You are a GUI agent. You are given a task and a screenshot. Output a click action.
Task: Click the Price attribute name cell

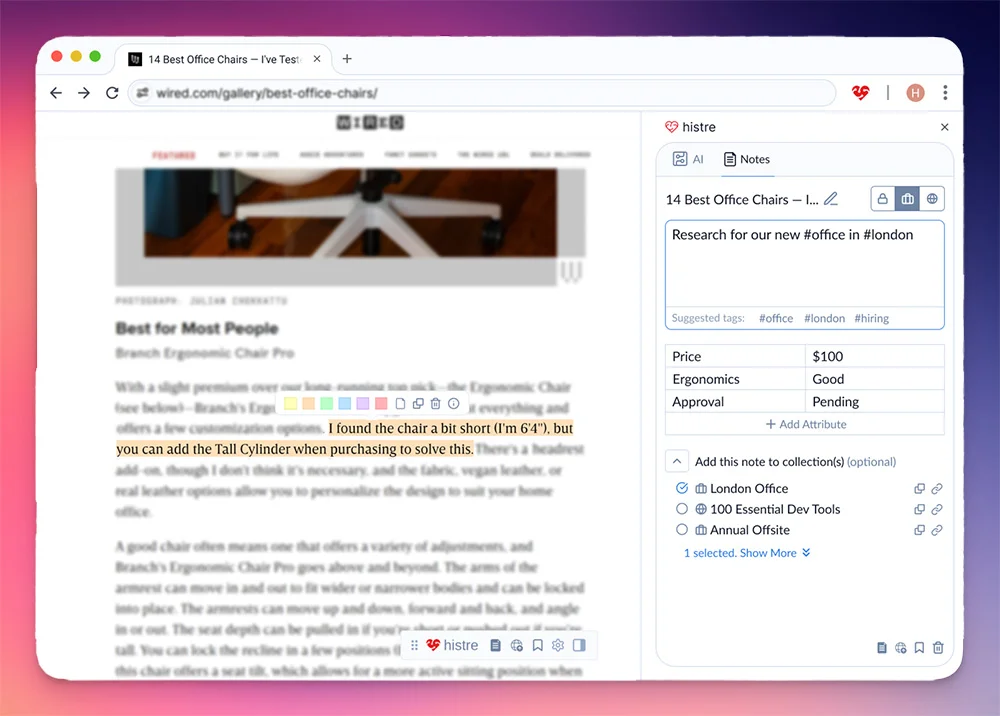tap(735, 356)
